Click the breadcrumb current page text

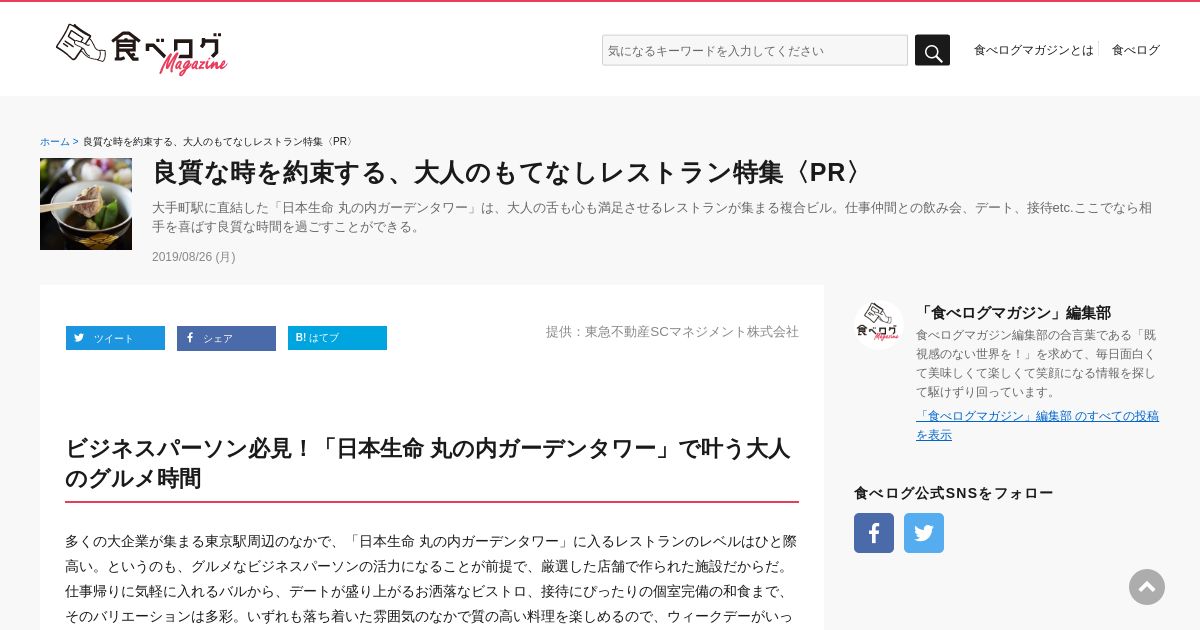[x=218, y=142]
